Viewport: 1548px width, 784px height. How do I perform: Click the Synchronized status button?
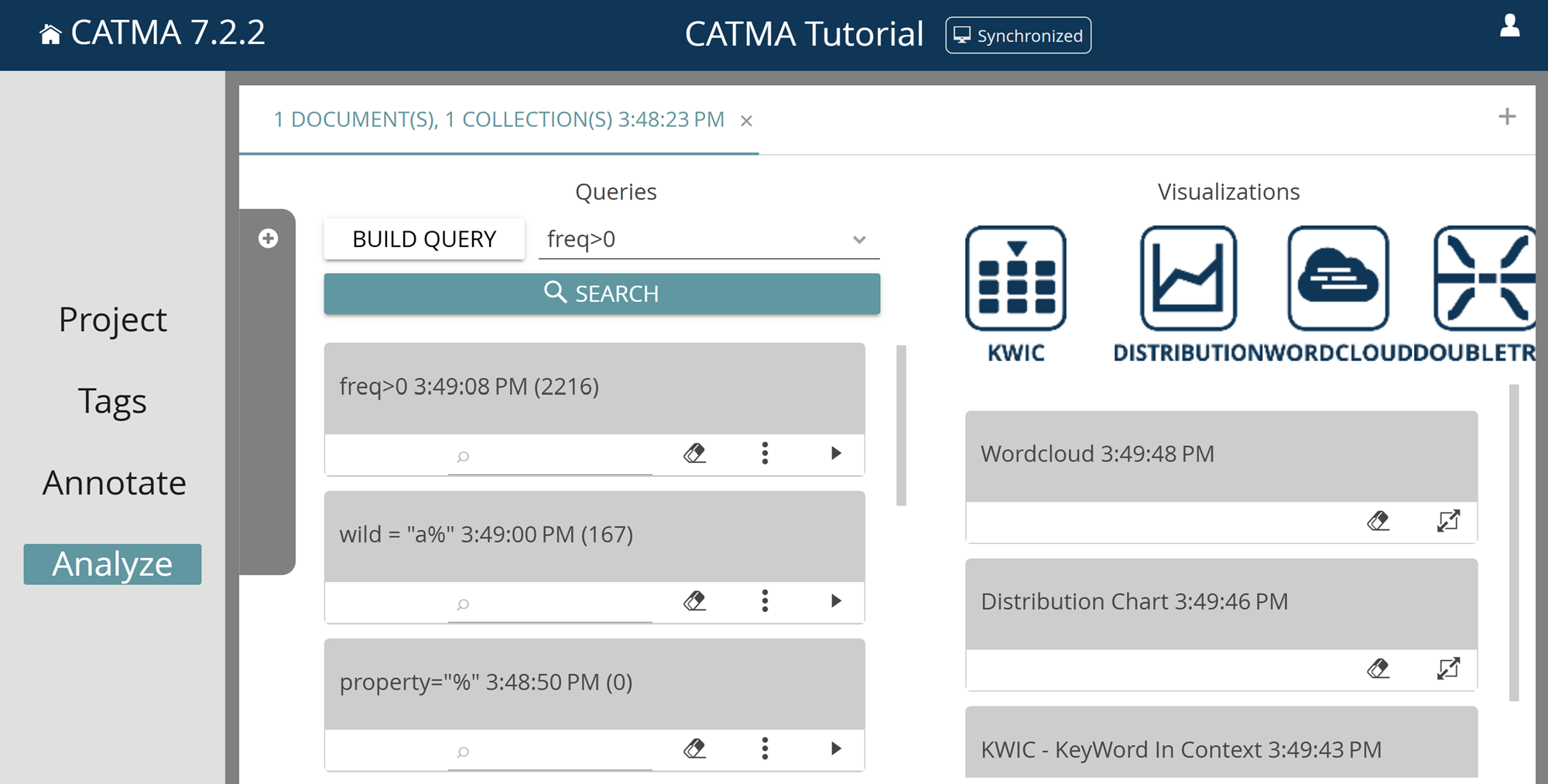[x=1018, y=36]
